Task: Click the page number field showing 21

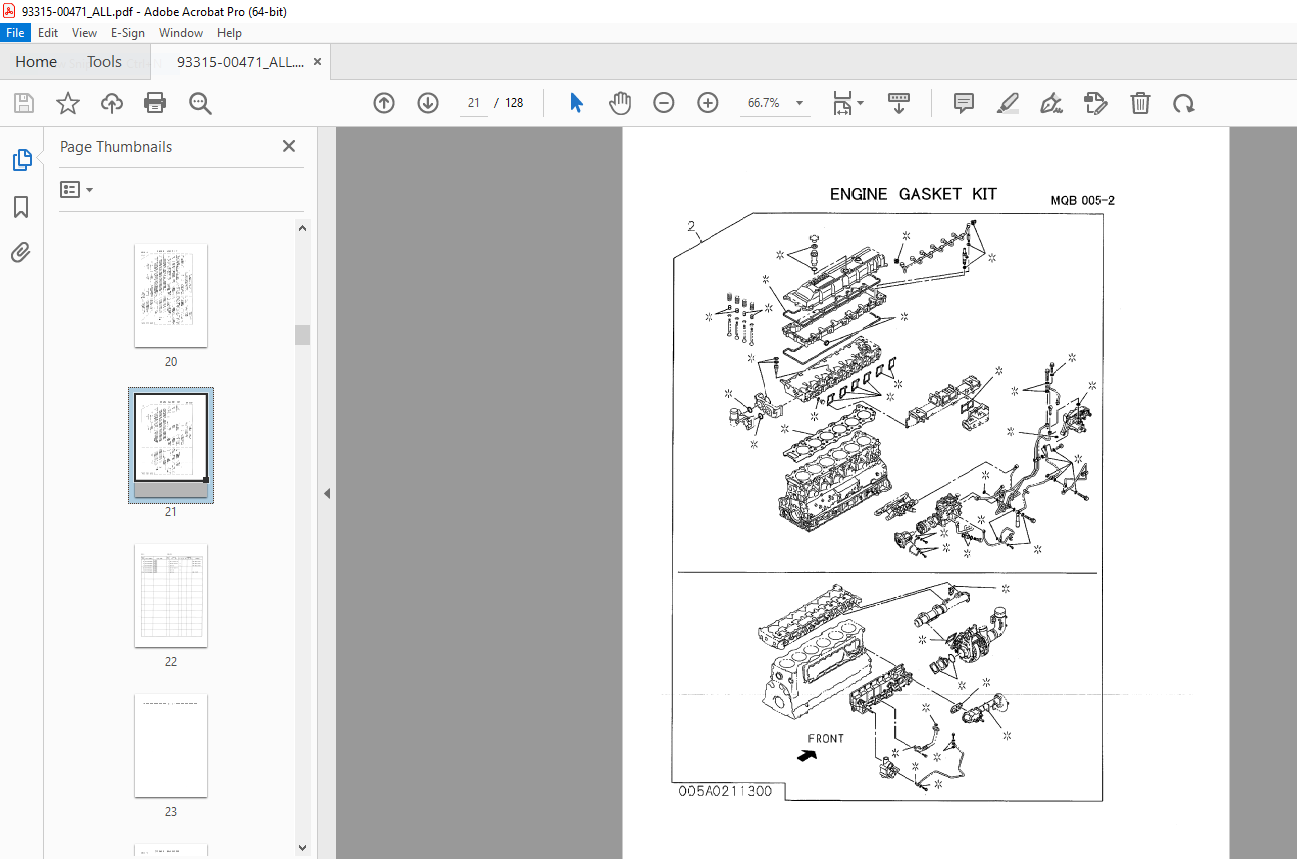Action: tap(473, 103)
